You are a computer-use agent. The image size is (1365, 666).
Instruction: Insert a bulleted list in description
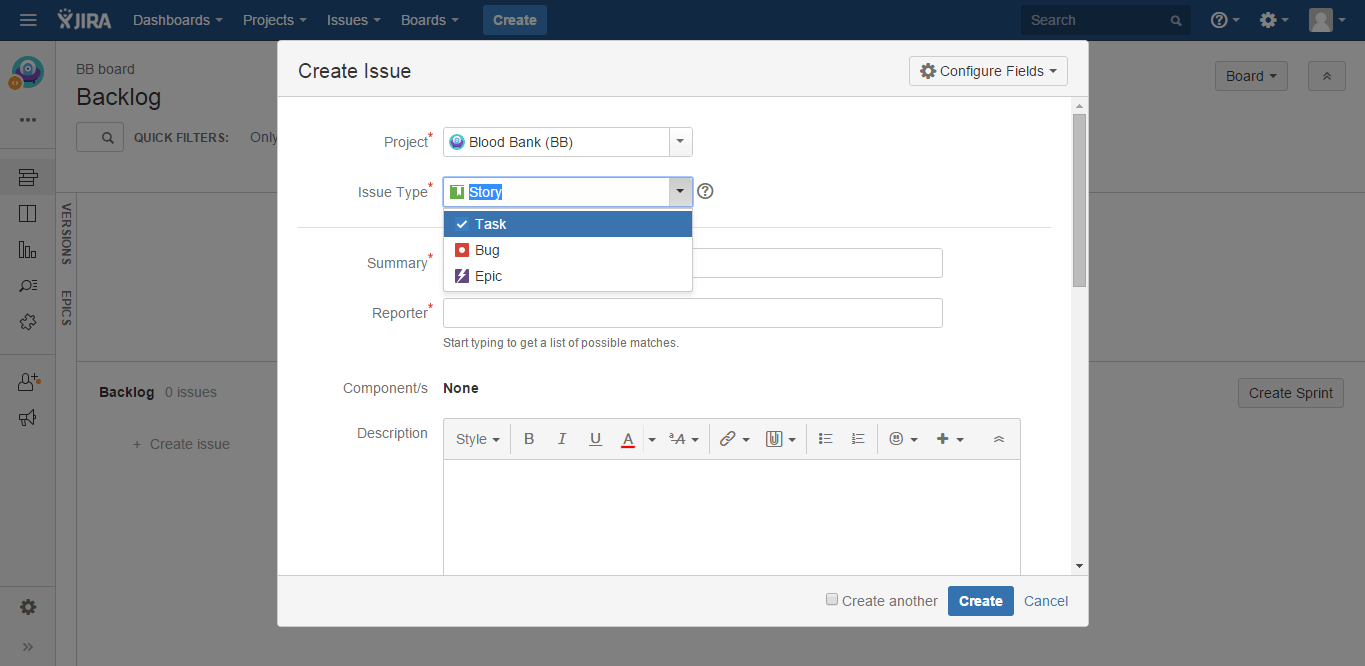click(826, 439)
